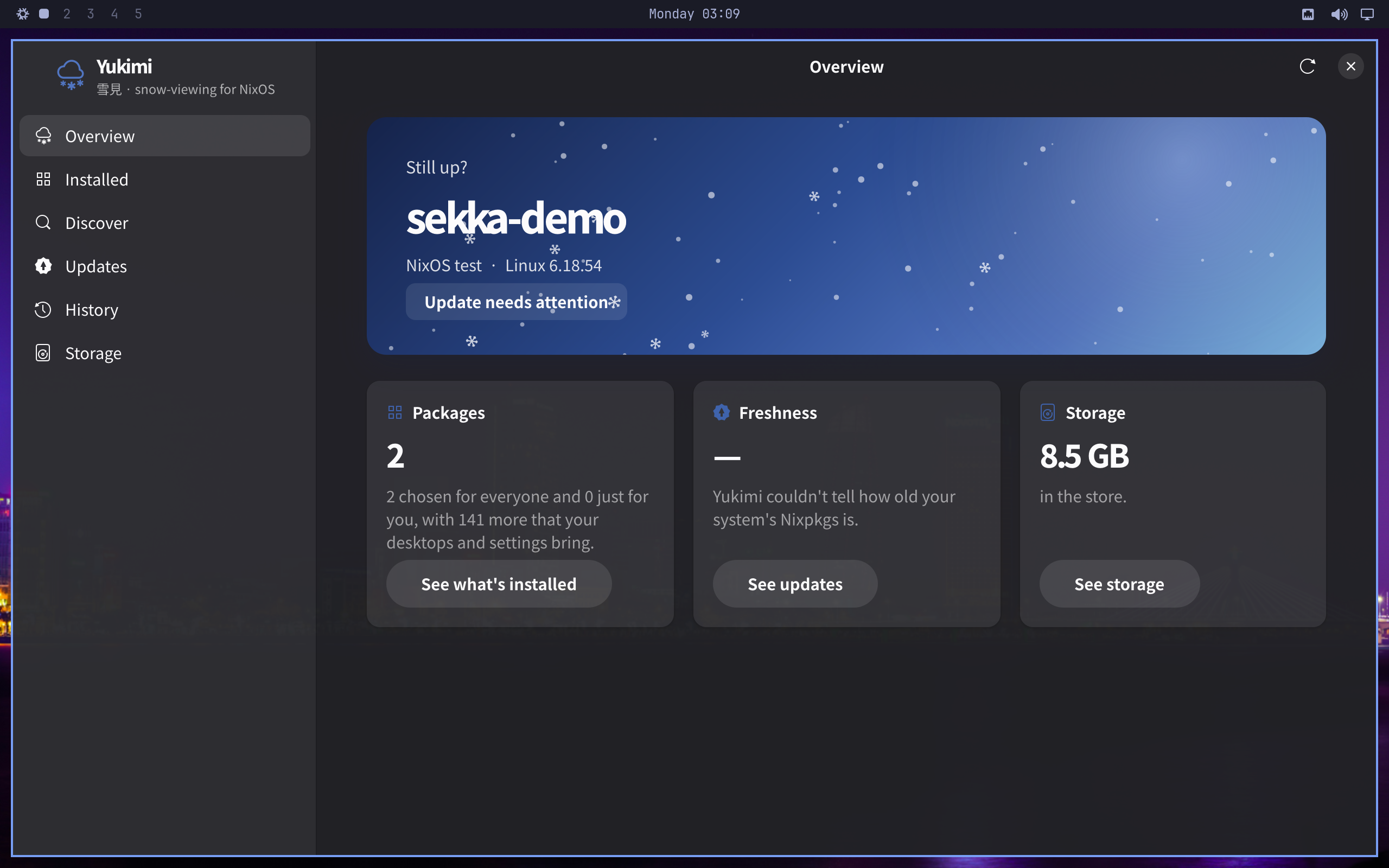Click the 'Freshness' card heading

coord(778,413)
